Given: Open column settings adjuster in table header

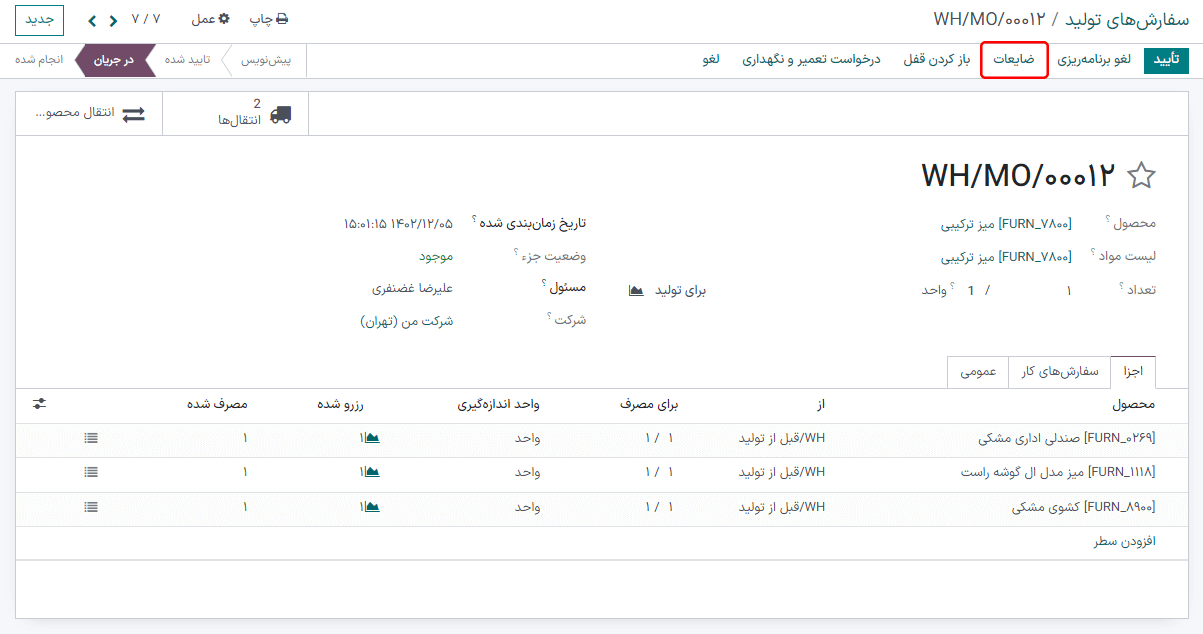Looking at the screenshot, I should pos(39,403).
